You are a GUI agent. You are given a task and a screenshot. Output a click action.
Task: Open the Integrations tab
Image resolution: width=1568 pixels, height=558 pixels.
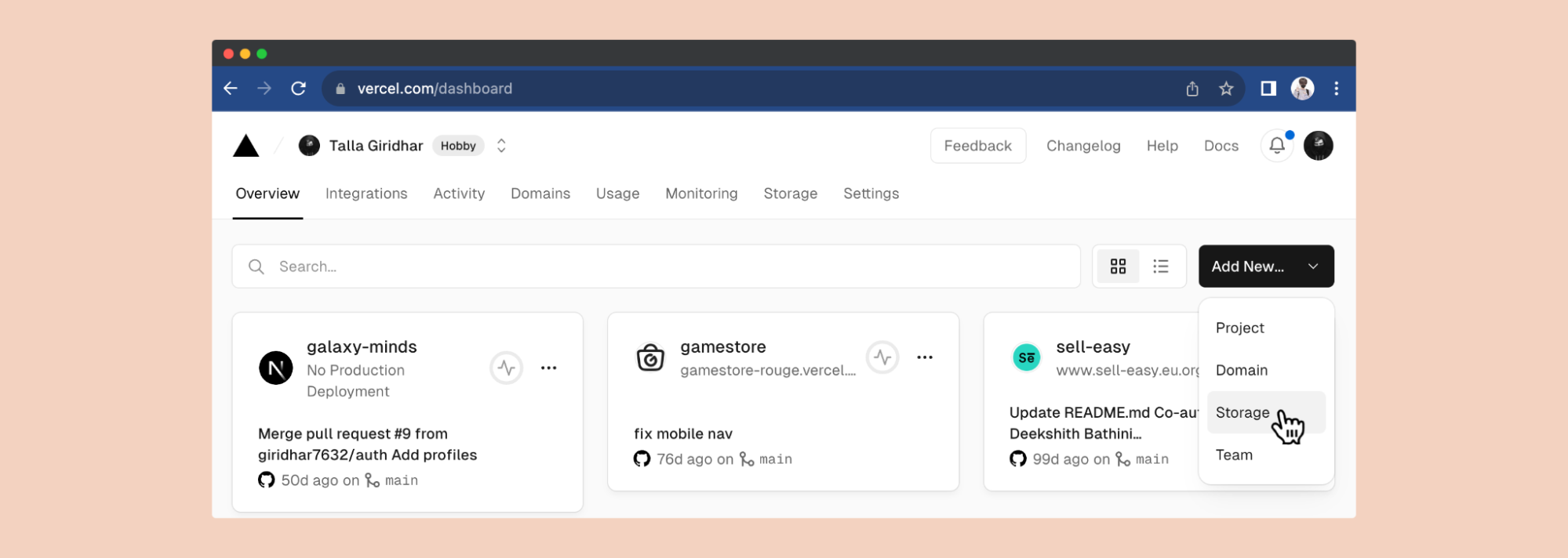pyautogui.click(x=366, y=194)
